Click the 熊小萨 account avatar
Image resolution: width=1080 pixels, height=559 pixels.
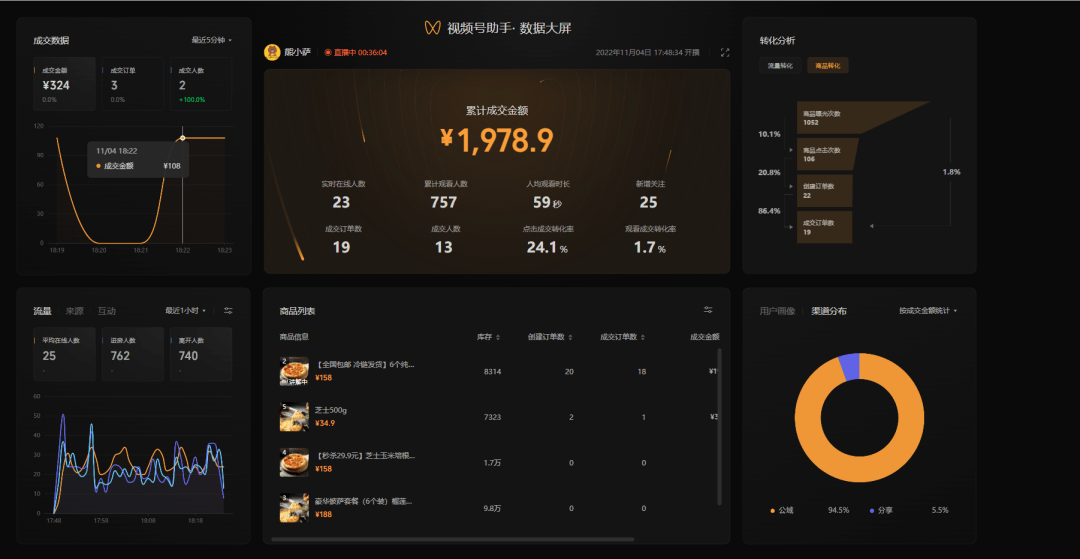(x=271, y=52)
